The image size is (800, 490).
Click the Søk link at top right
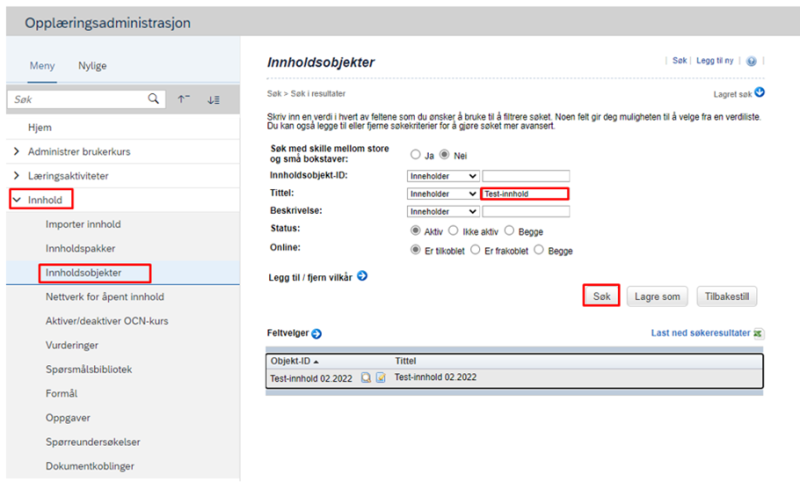[x=680, y=60]
